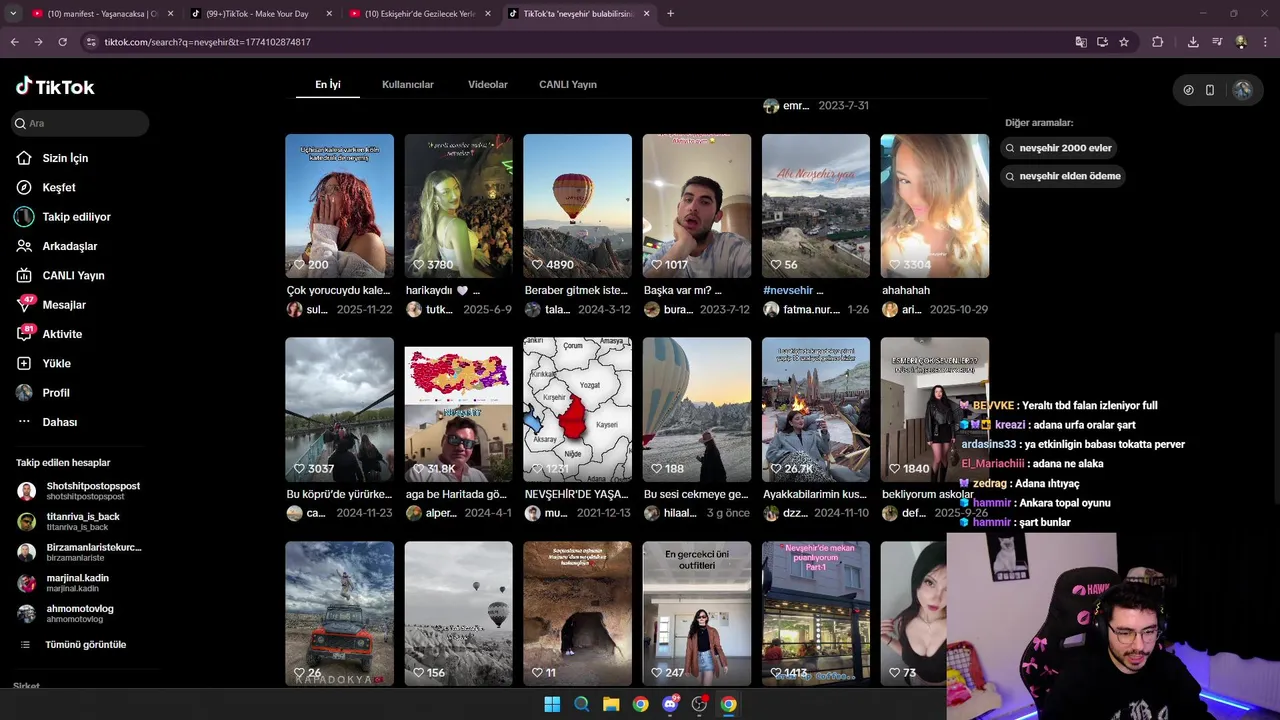Open Arkadaşlar page

56,246
